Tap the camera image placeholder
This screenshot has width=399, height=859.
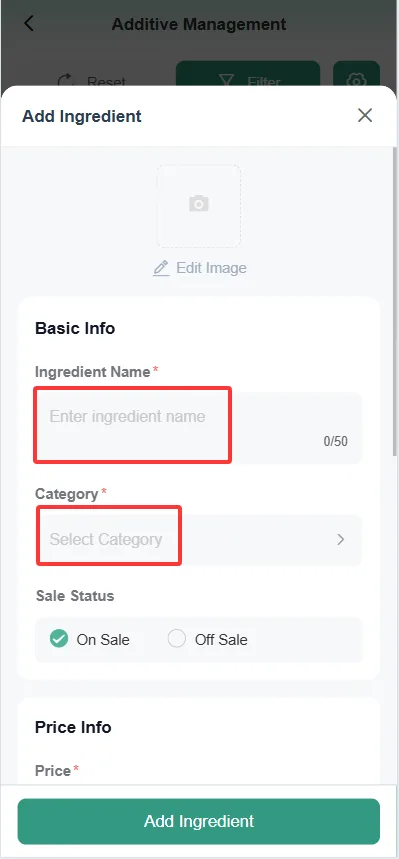click(x=199, y=206)
